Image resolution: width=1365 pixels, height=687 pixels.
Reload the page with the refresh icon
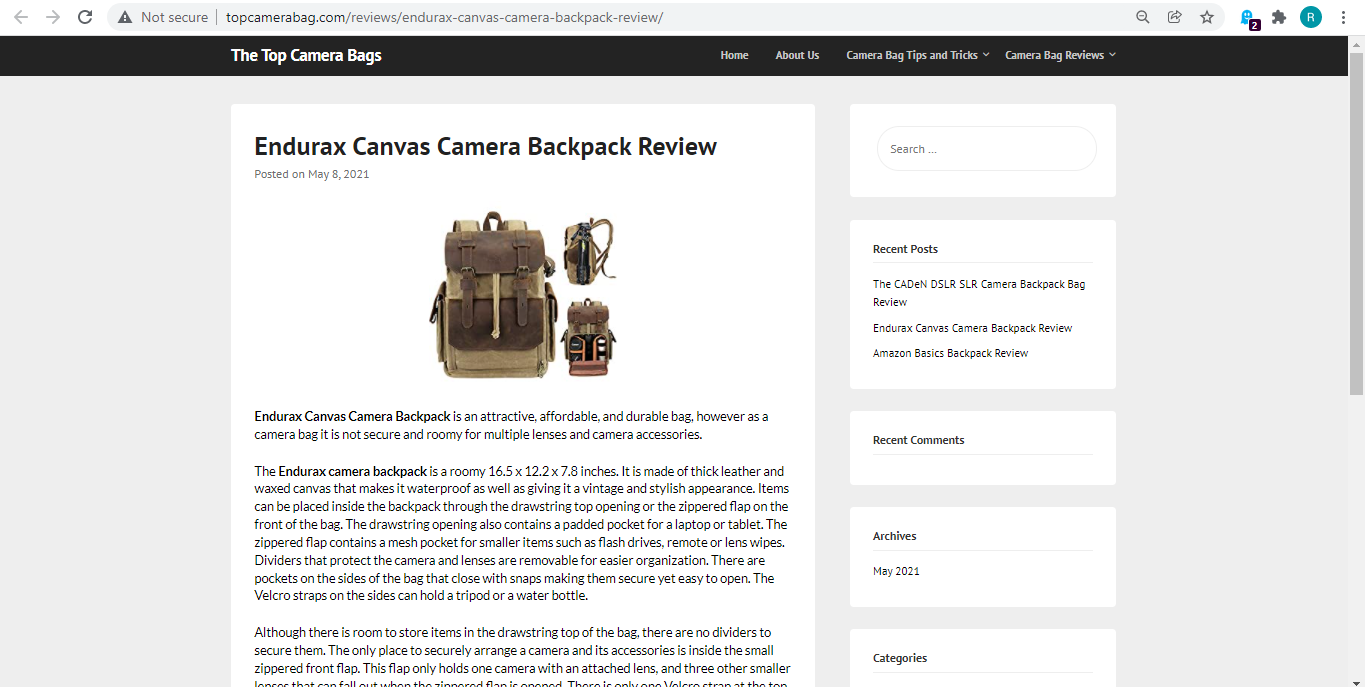point(86,17)
